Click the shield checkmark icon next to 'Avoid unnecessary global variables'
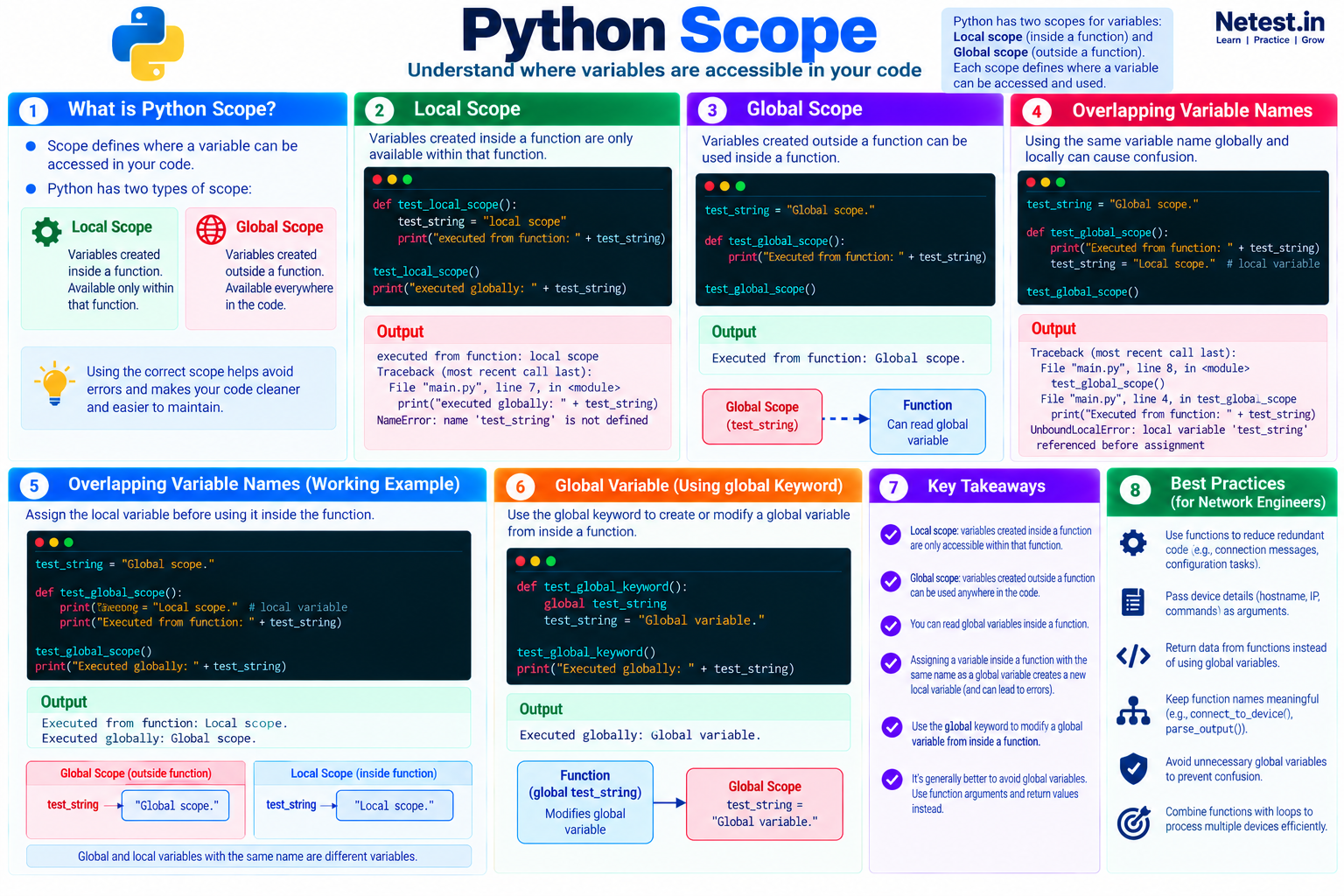Image resolution: width=1344 pixels, height=896 pixels. point(1133,768)
